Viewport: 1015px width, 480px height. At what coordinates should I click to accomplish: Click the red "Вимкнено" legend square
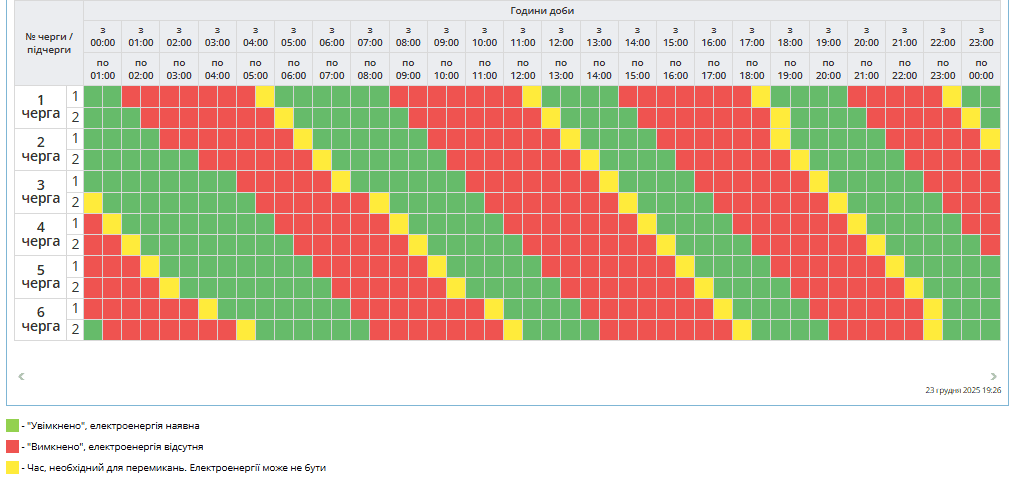pyautogui.click(x=12, y=447)
